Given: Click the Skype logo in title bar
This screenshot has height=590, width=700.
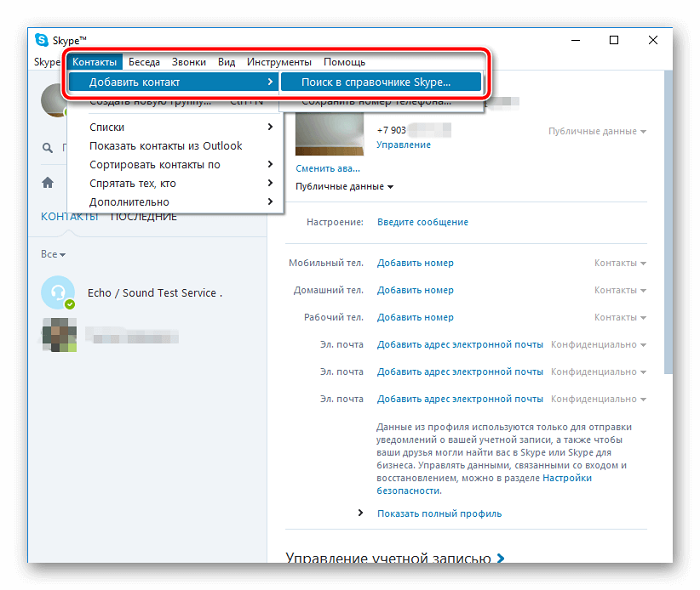Looking at the screenshot, I should [x=42, y=40].
